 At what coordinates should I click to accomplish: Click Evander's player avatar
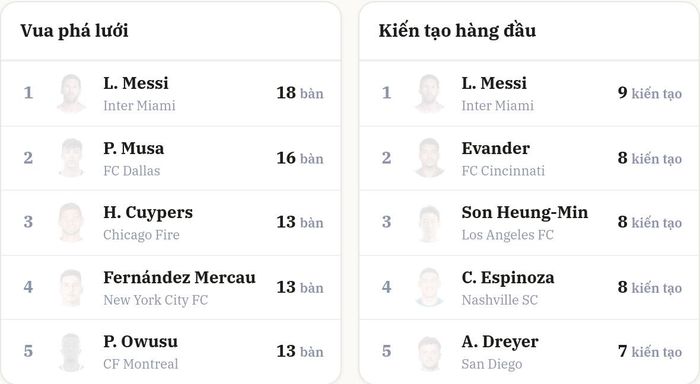[x=429, y=158]
